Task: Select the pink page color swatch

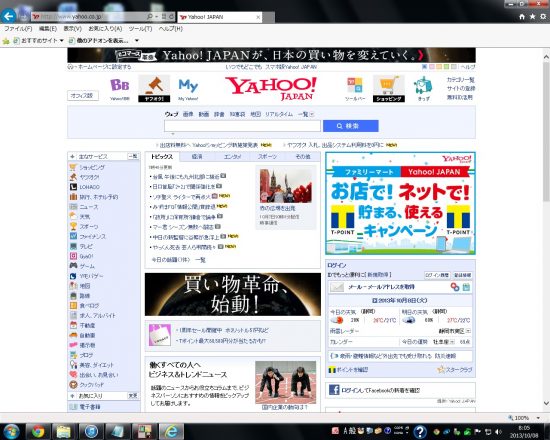Action: [x=431, y=67]
